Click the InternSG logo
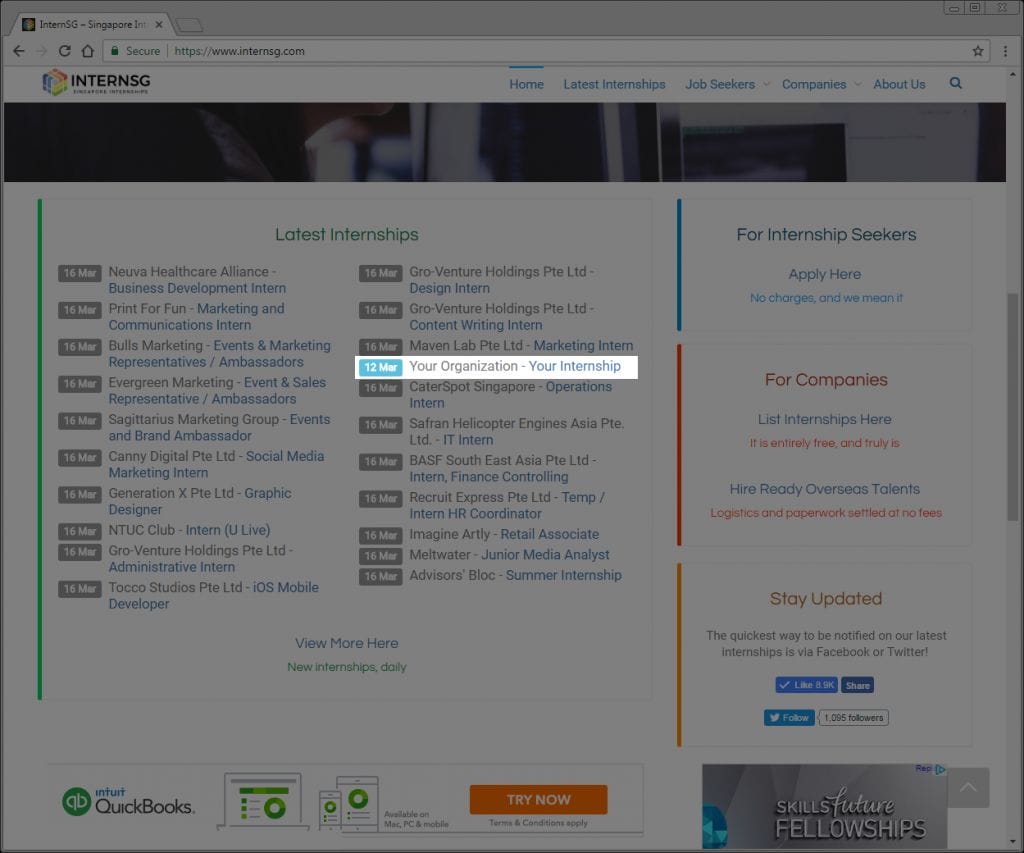The width and height of the screenshot is (1024, 853). (x=96, y=83)
